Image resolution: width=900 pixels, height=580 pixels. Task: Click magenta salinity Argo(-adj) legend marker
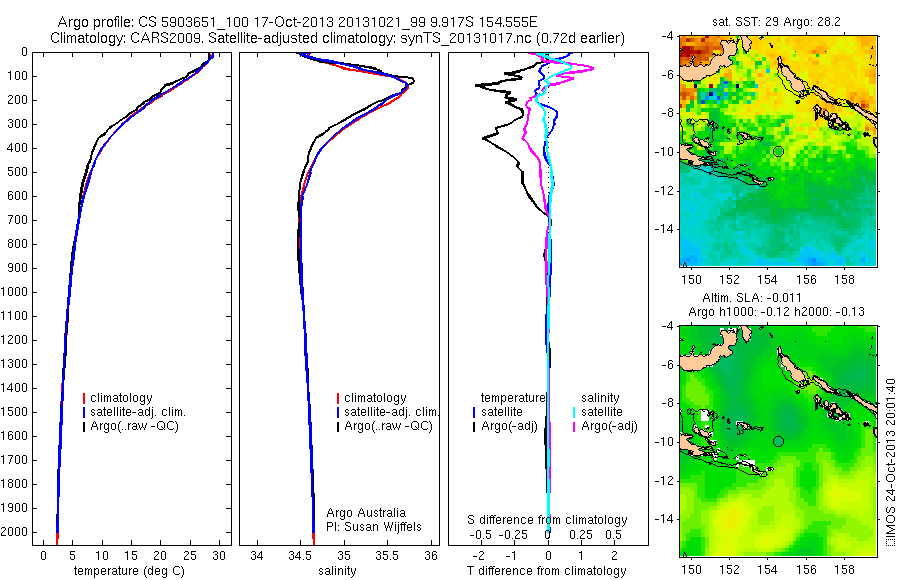(x=575, y=427)
